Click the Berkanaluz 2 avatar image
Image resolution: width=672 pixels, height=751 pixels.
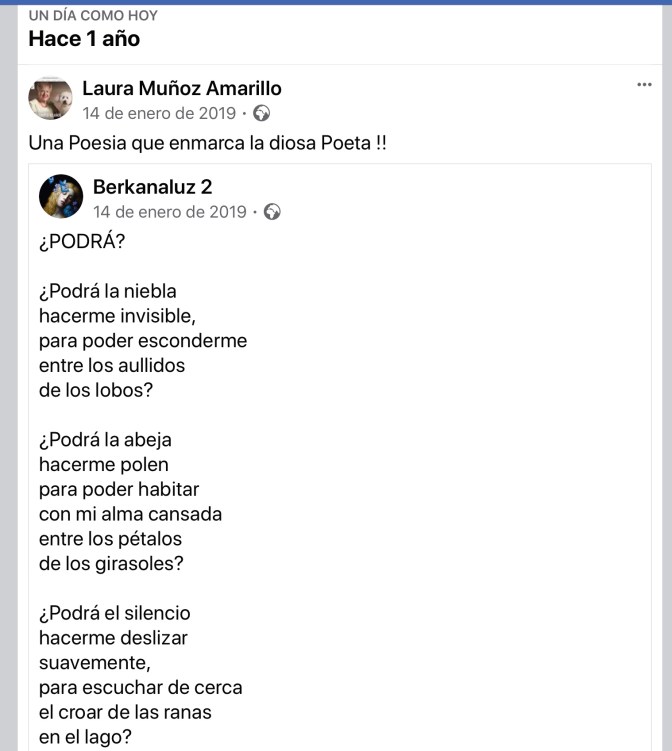point(61,196)
